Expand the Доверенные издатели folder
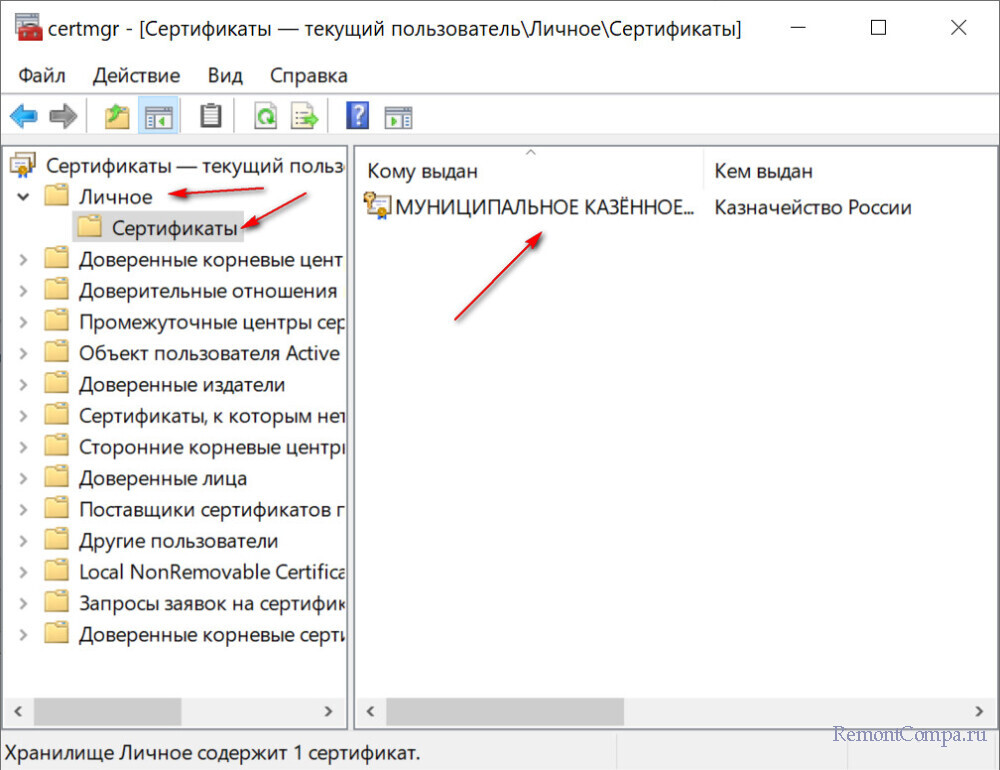 point(24,385)
